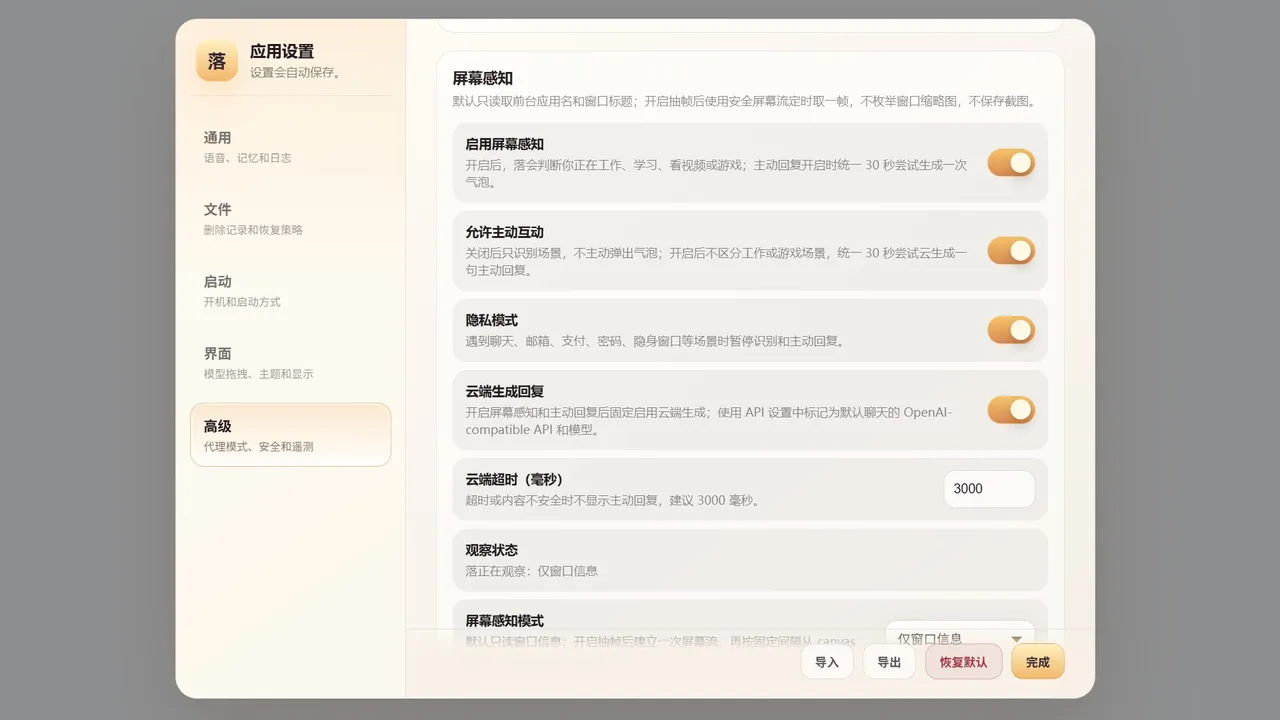Open the 屏幕感知模式 dropdown
This screenshot has height=720, width=1280.
960,638
